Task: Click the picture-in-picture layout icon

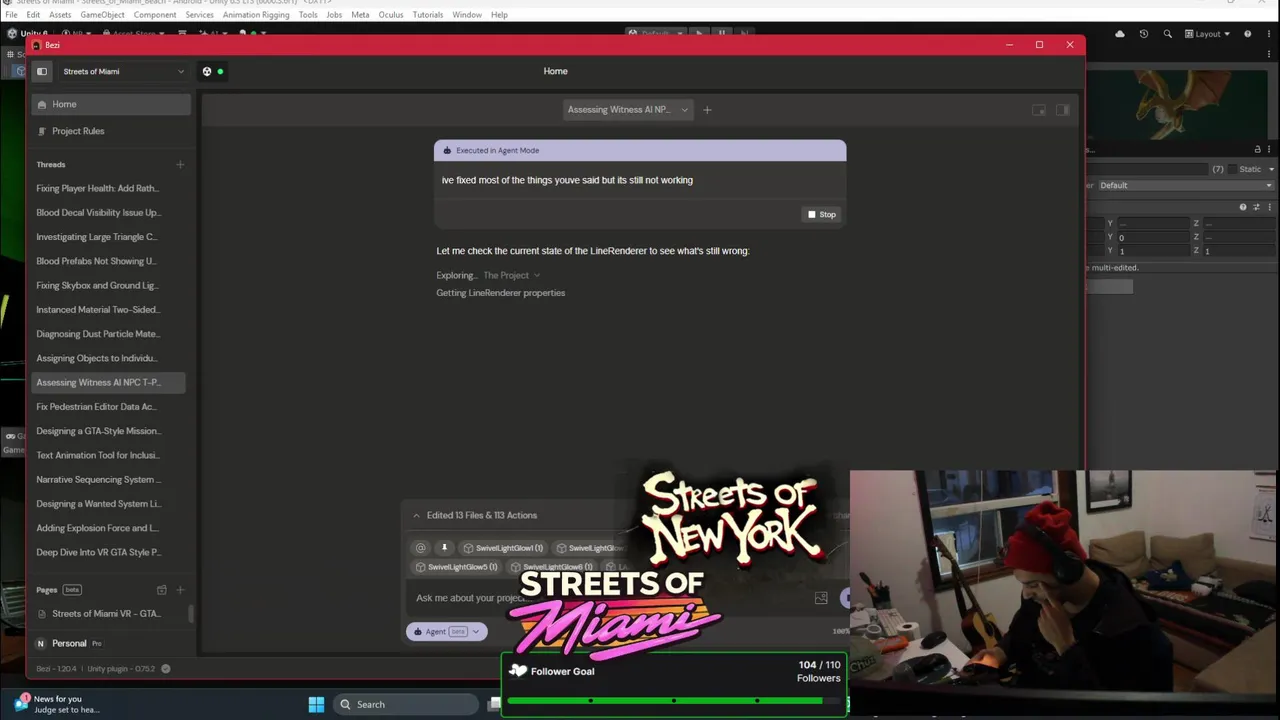Action: click(x=1039, y=110)
